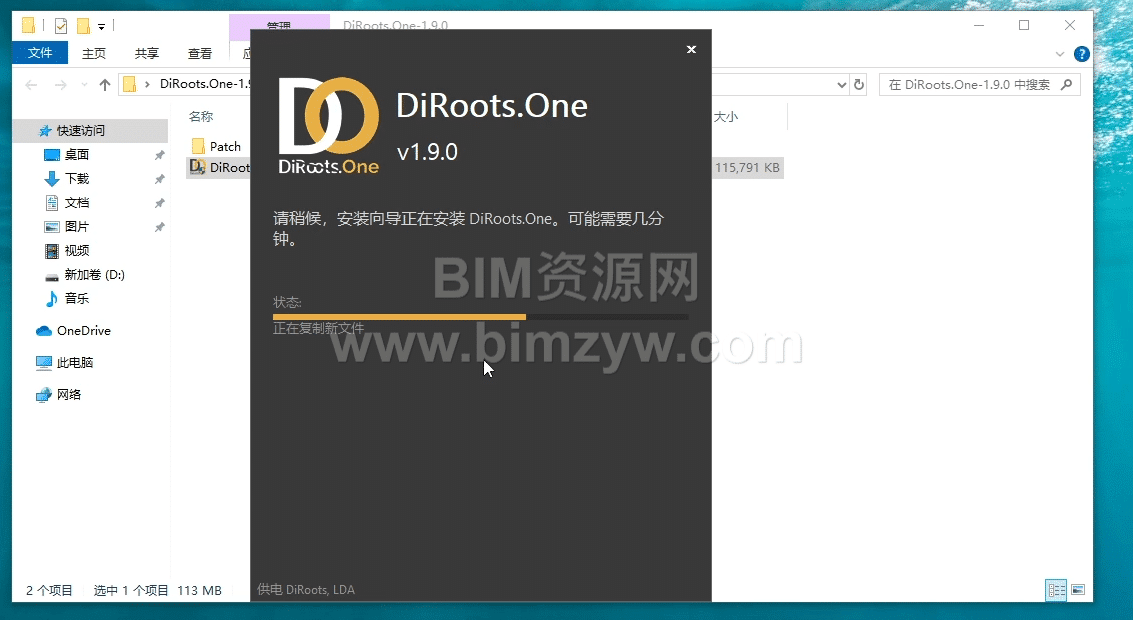Click the search magnifier icon

pos(1067,85)
